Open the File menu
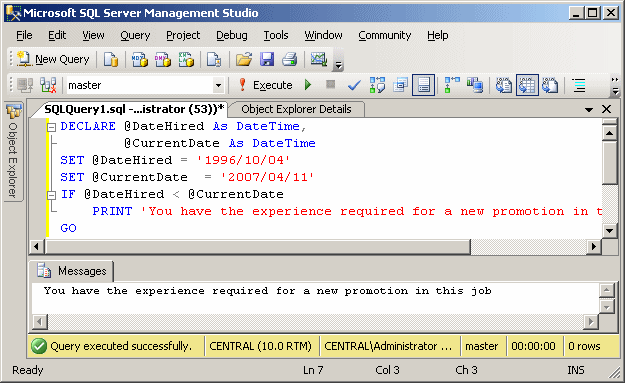Screen dimensions: 625x383 point(24,35)
